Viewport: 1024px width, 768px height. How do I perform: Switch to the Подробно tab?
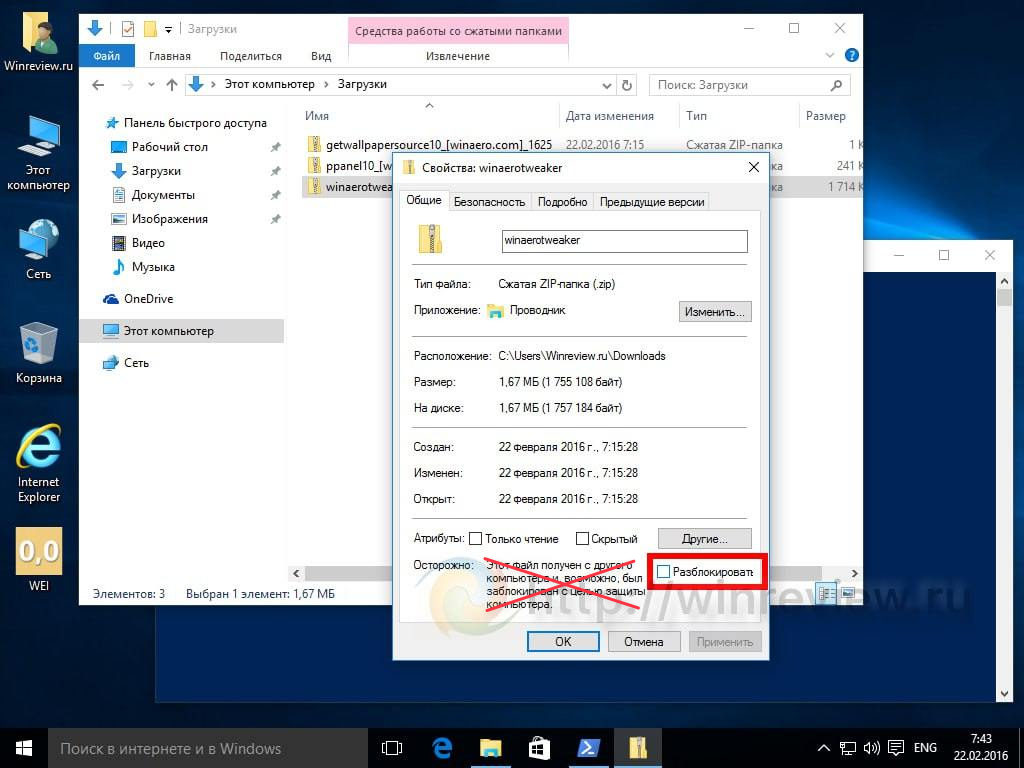coord(562,202)
